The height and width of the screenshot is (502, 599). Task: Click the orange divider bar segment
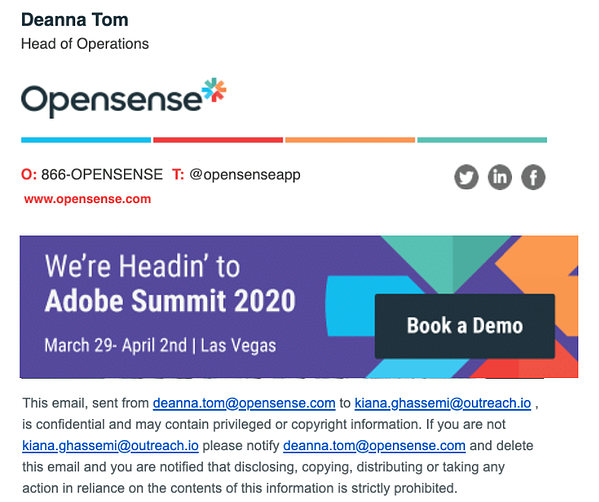(x=350, y=140)
